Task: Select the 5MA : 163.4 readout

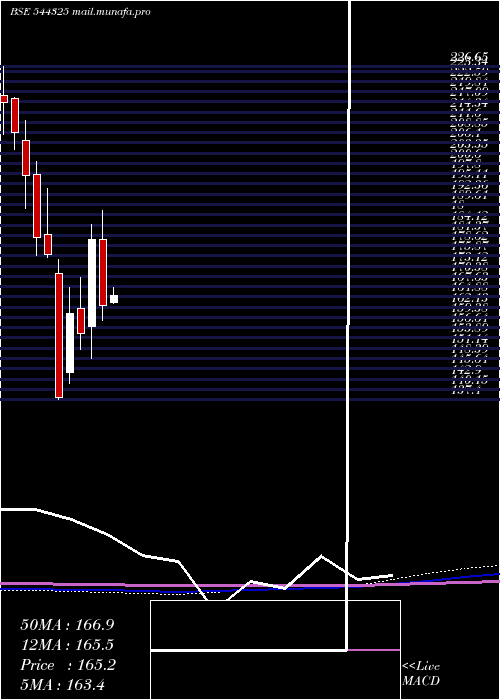Action: point(62,684)
